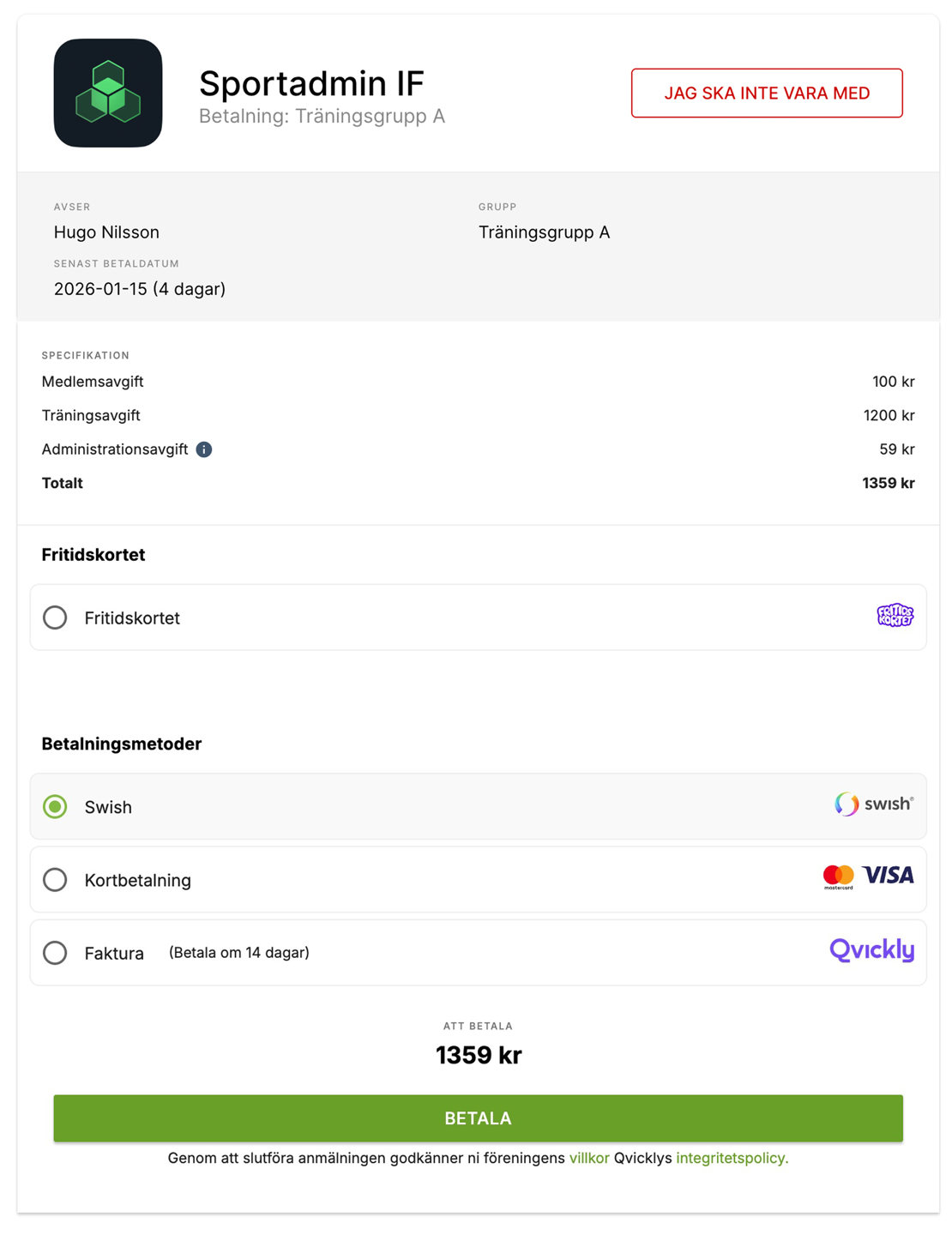The height and width of the screenshot is (1235, 952).
Task: Click the Administrationsavgift info icon
Action: (204, 449)
